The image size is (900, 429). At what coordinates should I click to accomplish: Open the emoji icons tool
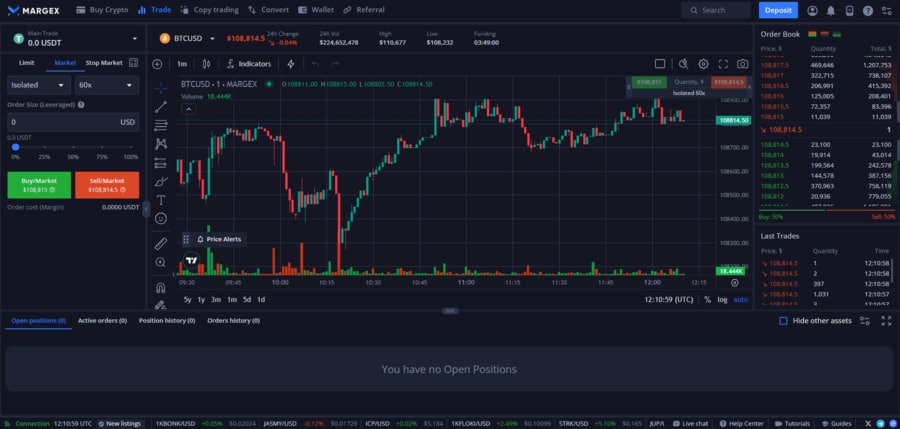[x=161, y=219]
